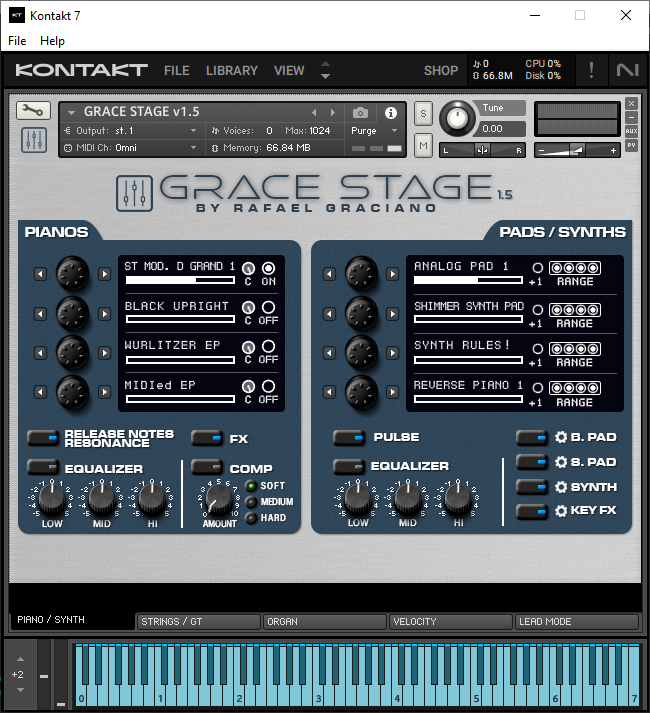This screenshot has height=713, width=650.
Task: Click the header up/down expand arrows
Action: 325,70
